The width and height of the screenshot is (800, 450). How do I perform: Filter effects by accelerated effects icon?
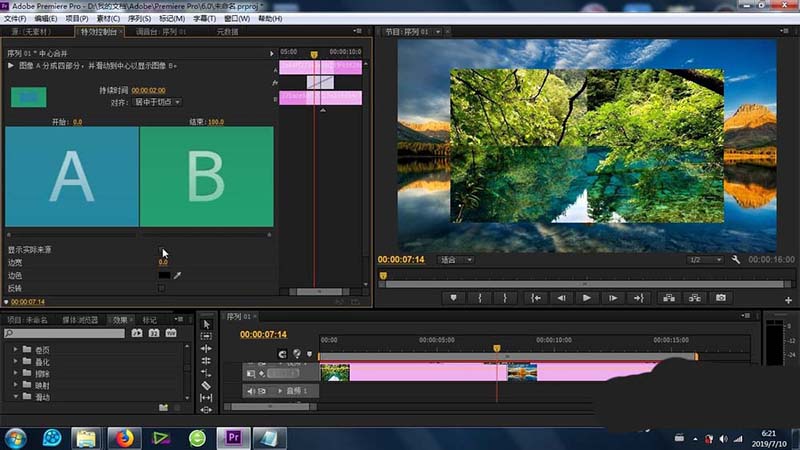coord(137,333)
